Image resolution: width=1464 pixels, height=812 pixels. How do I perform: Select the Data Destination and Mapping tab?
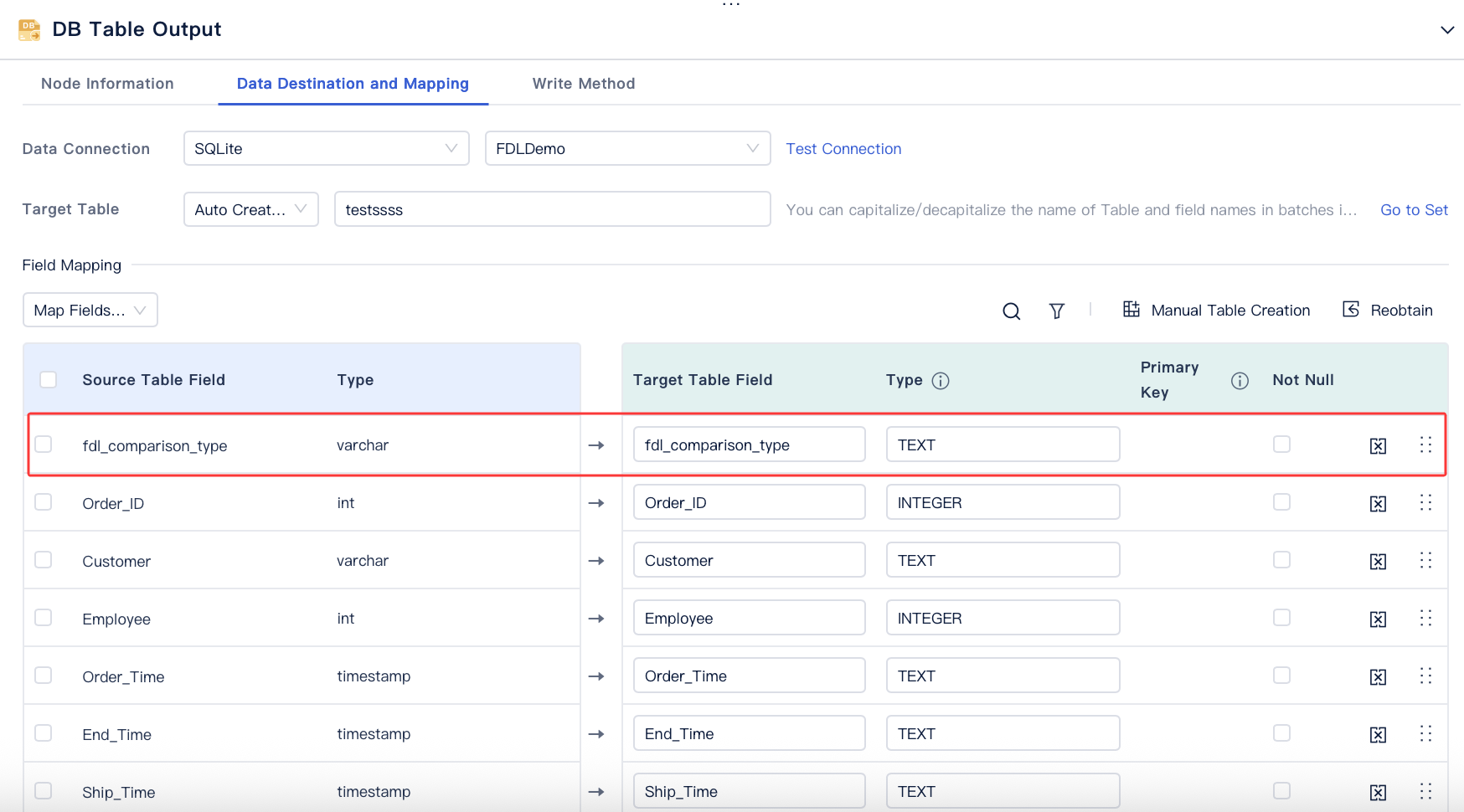pyautogui.click(x=353, y=84)
